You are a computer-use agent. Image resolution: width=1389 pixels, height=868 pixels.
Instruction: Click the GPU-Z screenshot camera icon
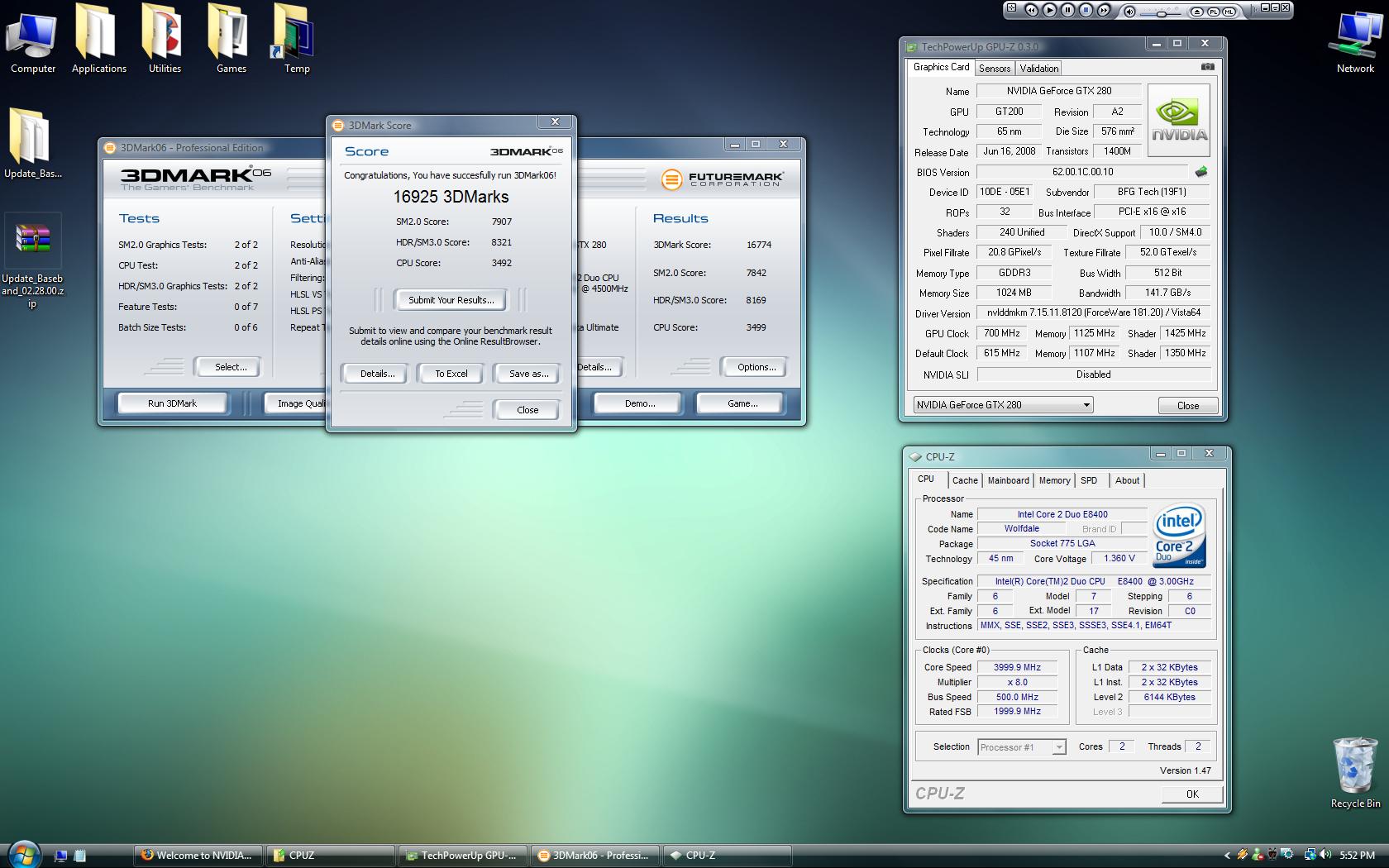click(1207, 67)
